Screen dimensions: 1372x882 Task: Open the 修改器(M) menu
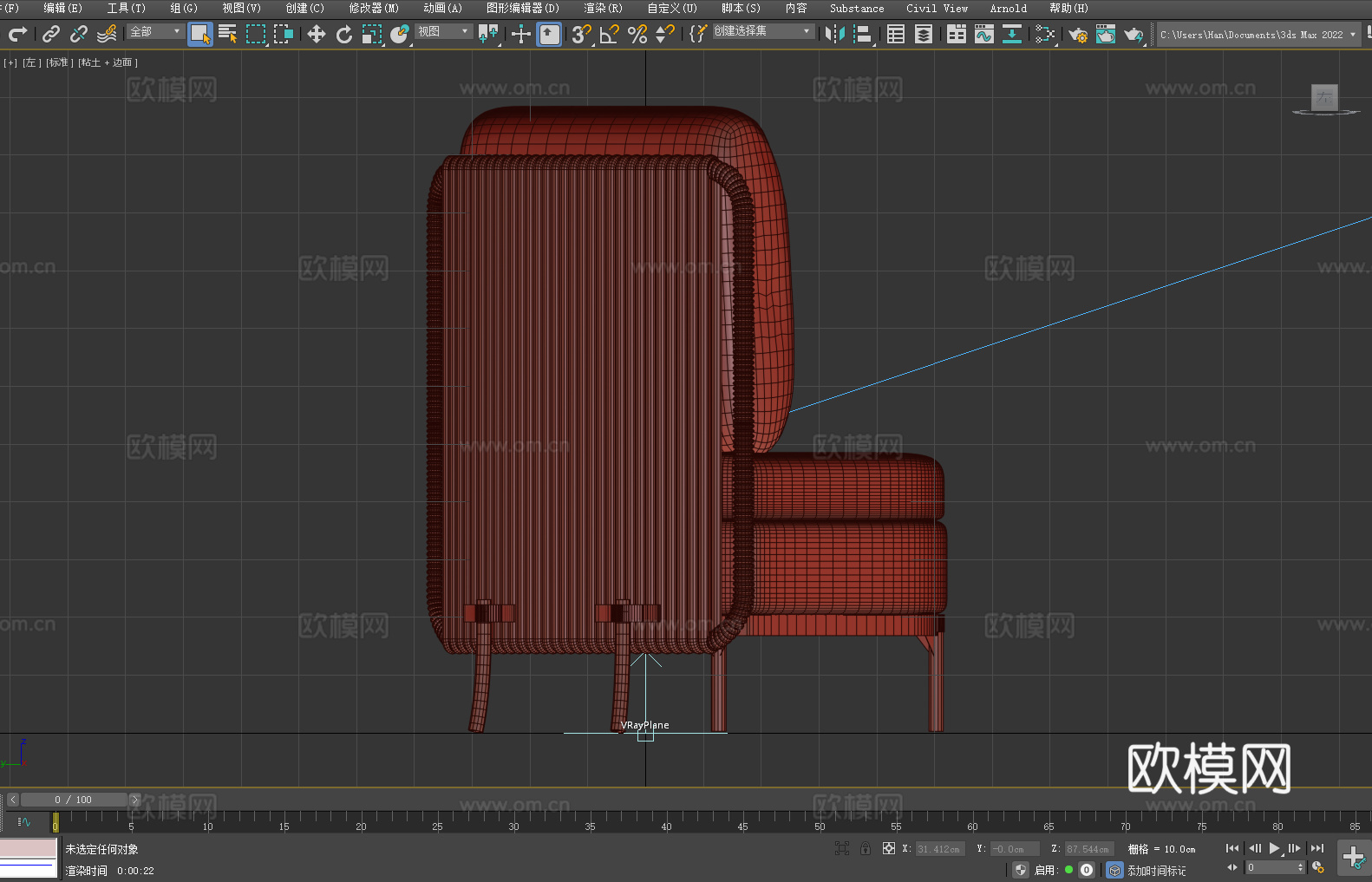click(x=374, y=8)
